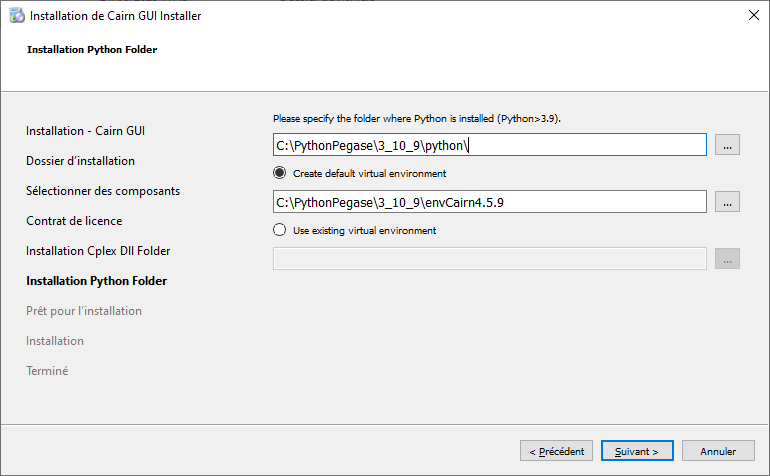
Task: Browse for the default virtual environment folder
Action: point(727,202)
